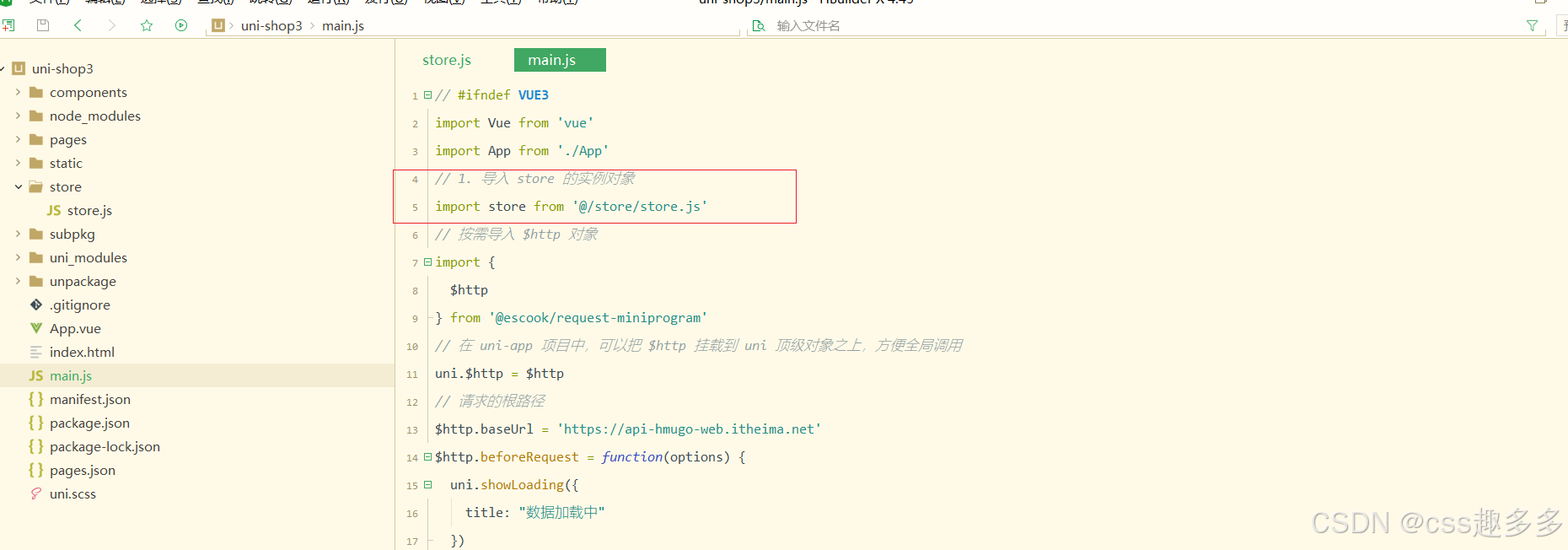Select the main.js editor tab
The image size is (1568, 550).
click(x=560, y=60)
